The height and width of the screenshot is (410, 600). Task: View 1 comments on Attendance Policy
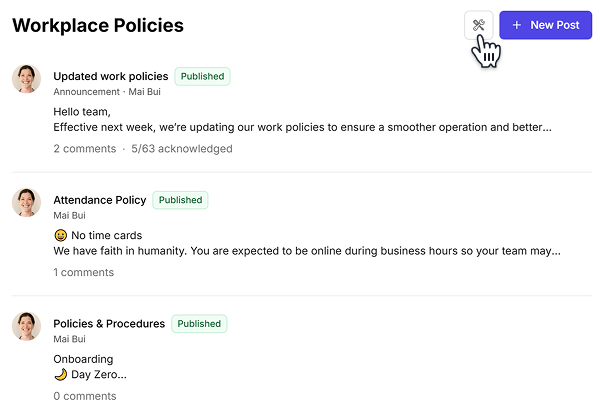coord(83,272)
